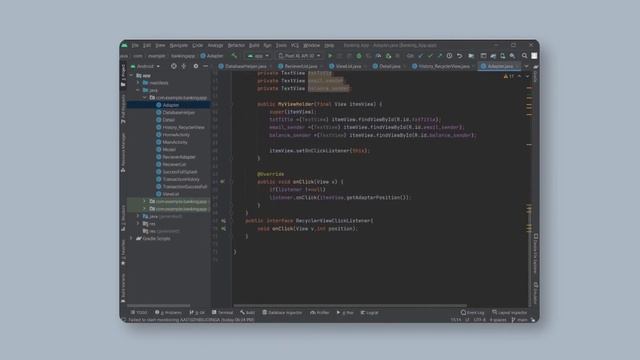640x360 pixels.
Task: Open the TODO tool window
Action: pos(139,313)
